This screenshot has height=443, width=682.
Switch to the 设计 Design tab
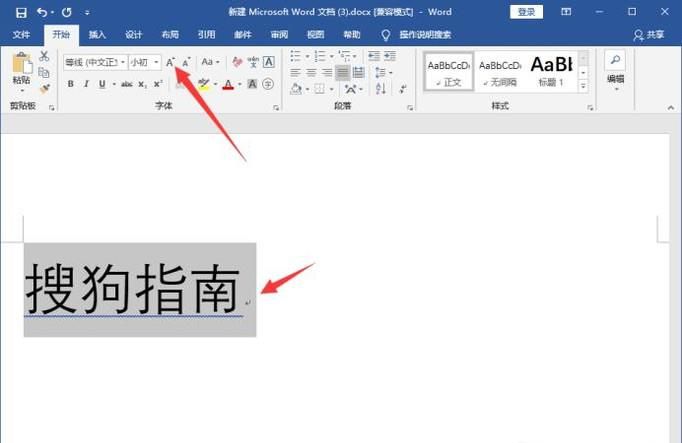pyautogui.click(x=134, y=34)
